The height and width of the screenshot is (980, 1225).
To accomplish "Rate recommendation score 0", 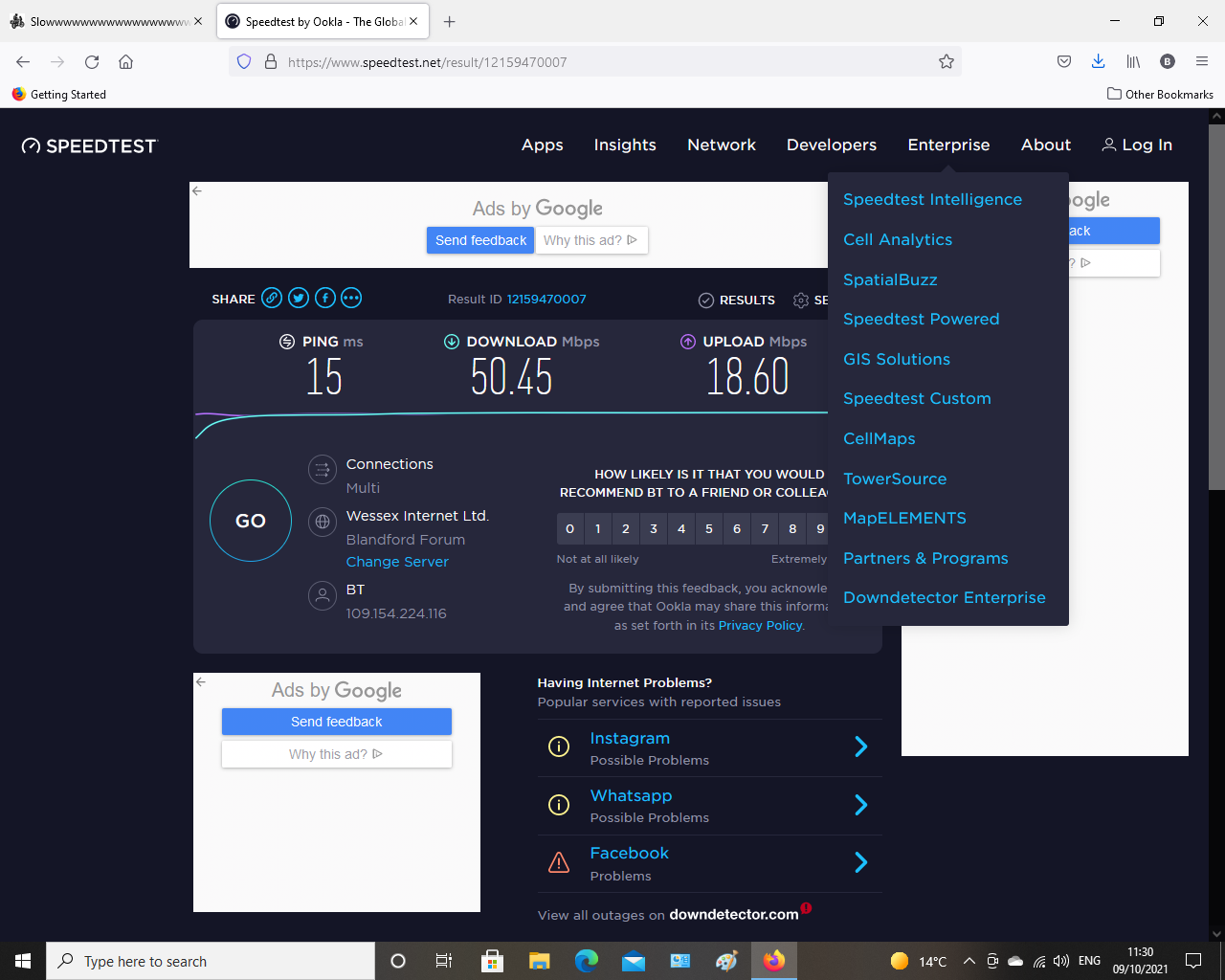I will tap(570, 528).
